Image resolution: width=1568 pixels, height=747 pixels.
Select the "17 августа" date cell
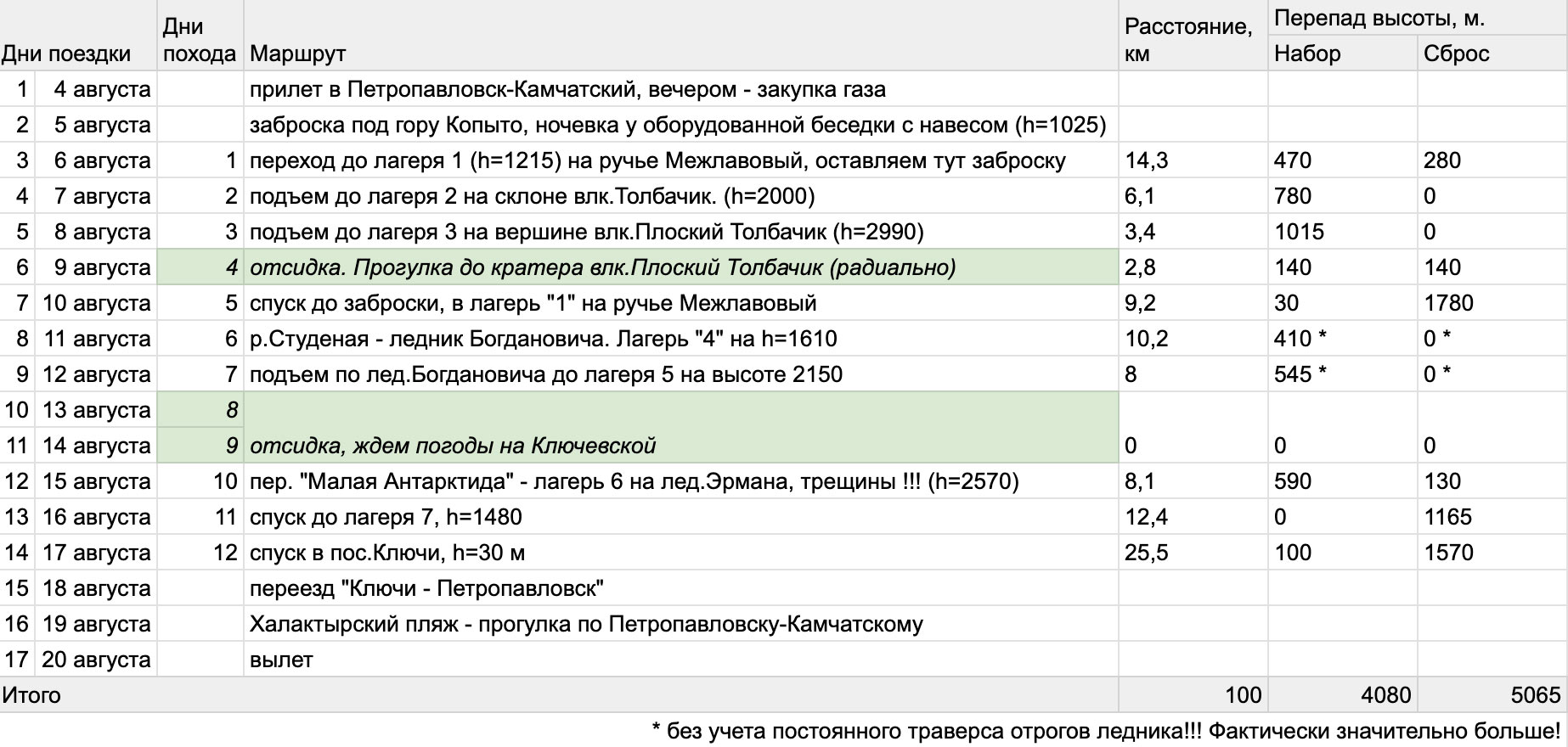94,553
